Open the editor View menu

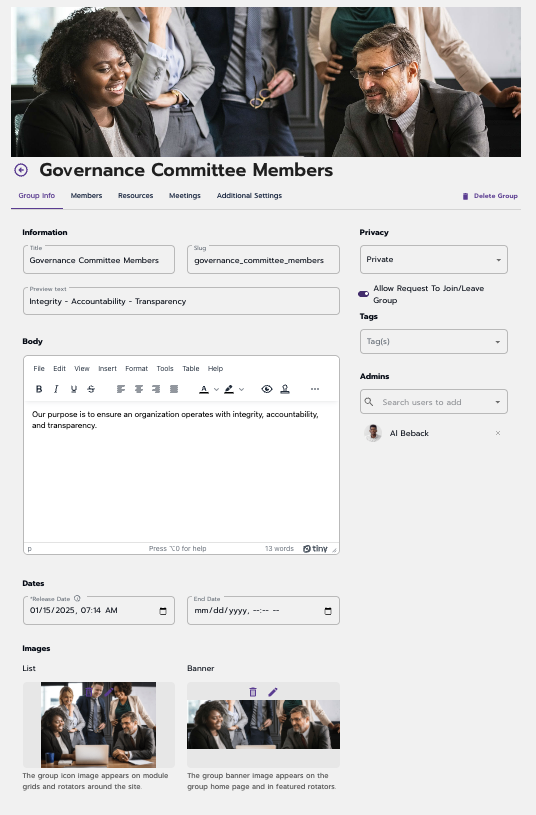coord(82,369)
